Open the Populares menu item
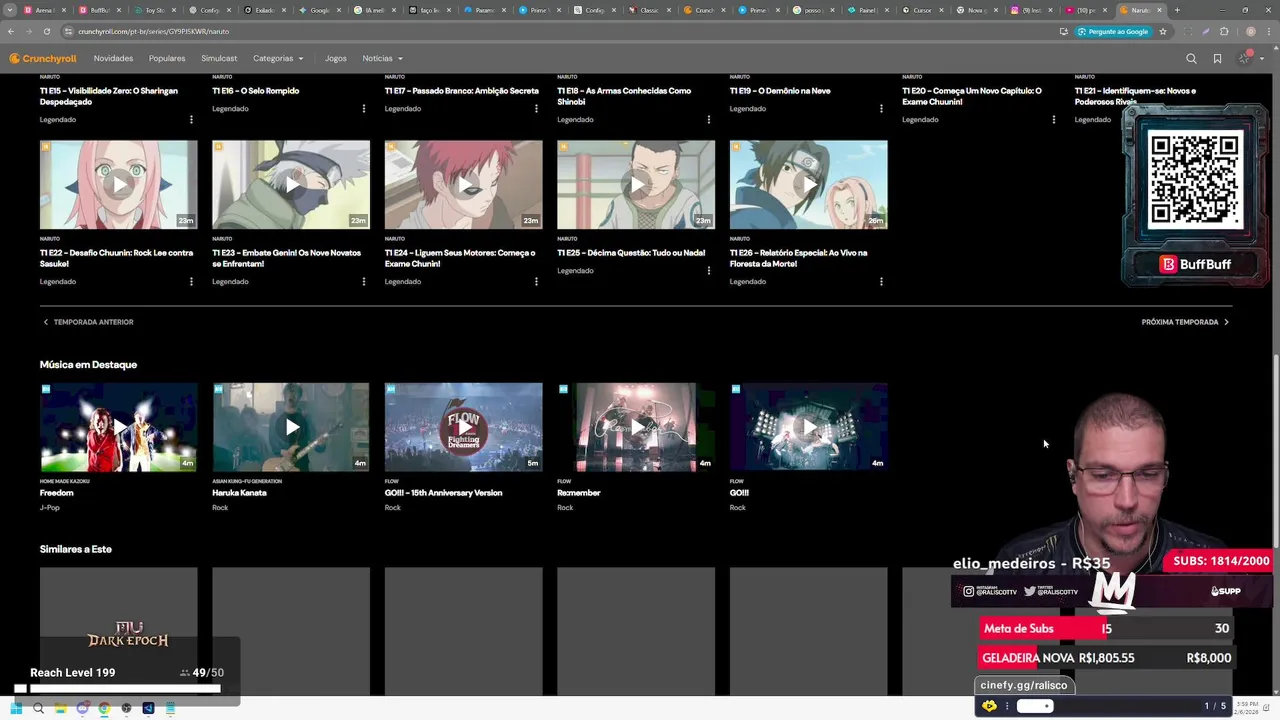 tap(167, 59)
